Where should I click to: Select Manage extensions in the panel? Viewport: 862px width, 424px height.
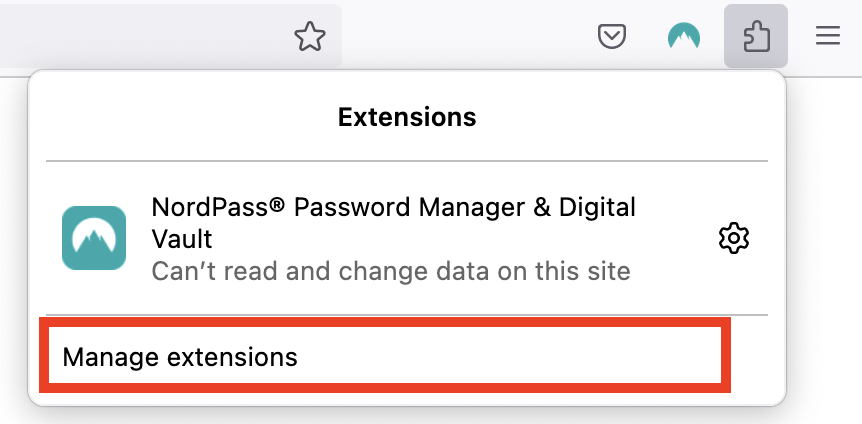point(180,357)
